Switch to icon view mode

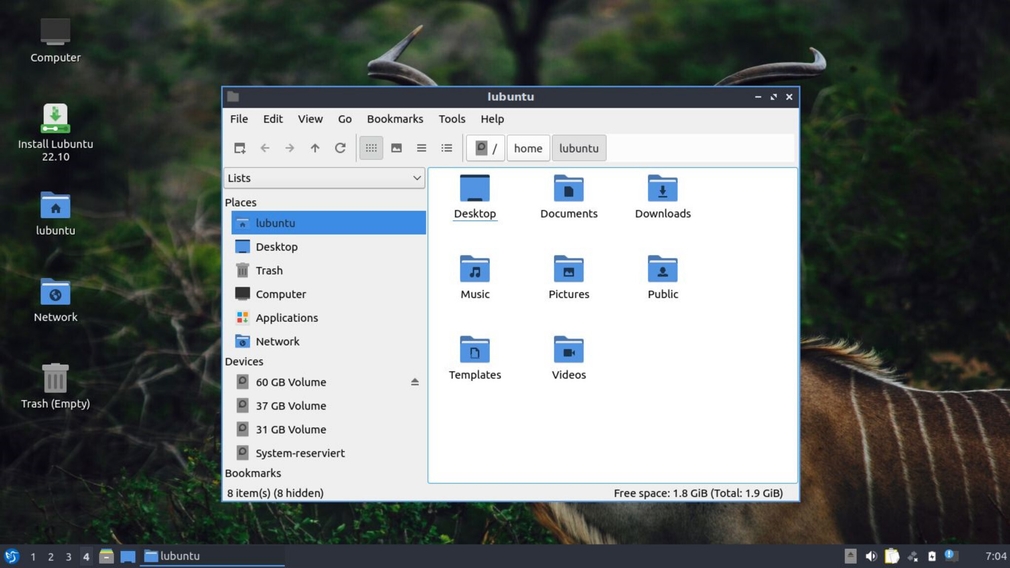click(x=371, y=148)
